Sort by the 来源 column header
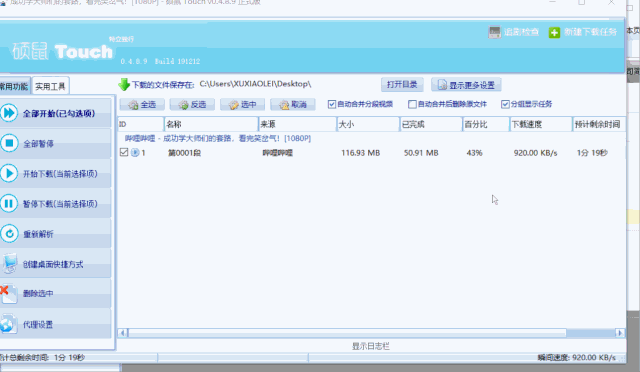This screenshot has height=372, width=640. (x=298, y=124)
